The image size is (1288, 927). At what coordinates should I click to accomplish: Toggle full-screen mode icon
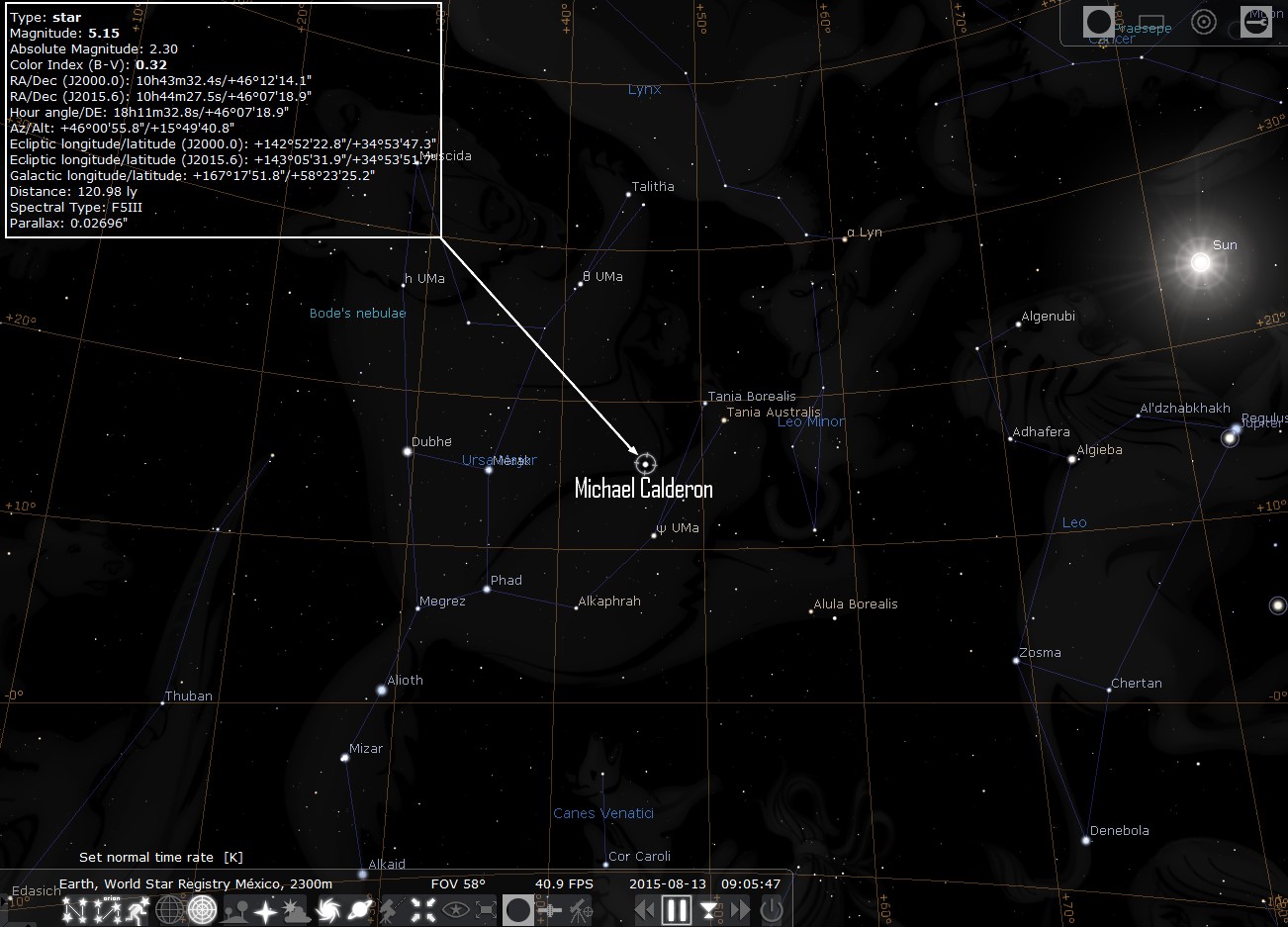(488, 909)
